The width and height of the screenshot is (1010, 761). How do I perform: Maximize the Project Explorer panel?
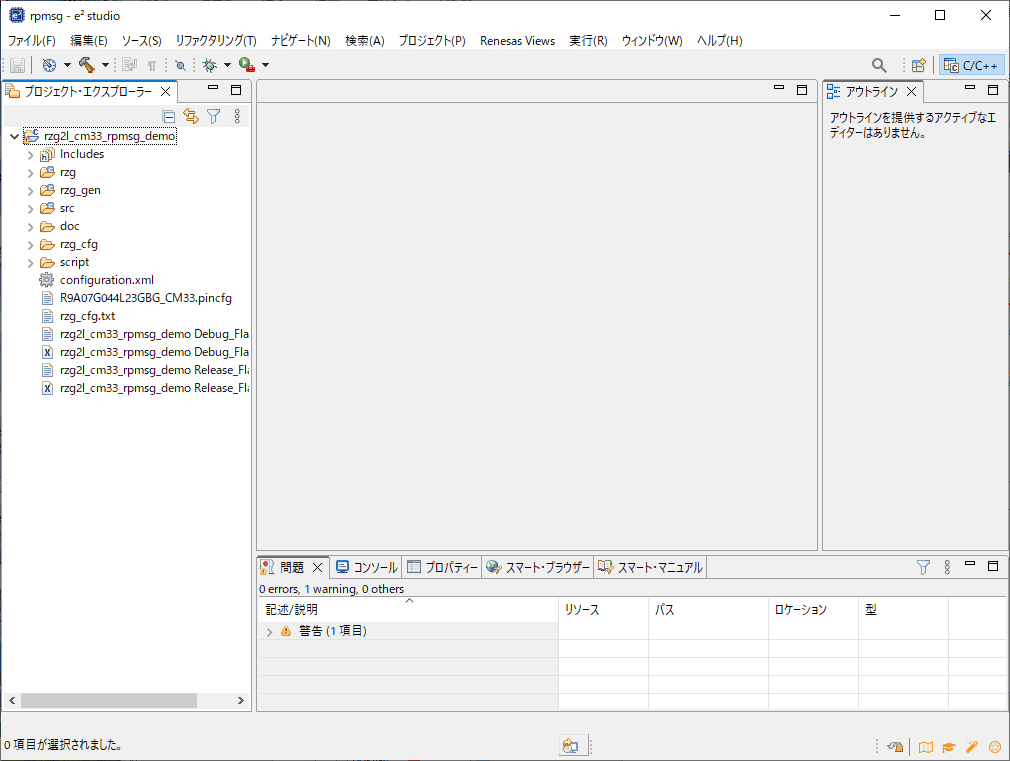pos(236,90)
